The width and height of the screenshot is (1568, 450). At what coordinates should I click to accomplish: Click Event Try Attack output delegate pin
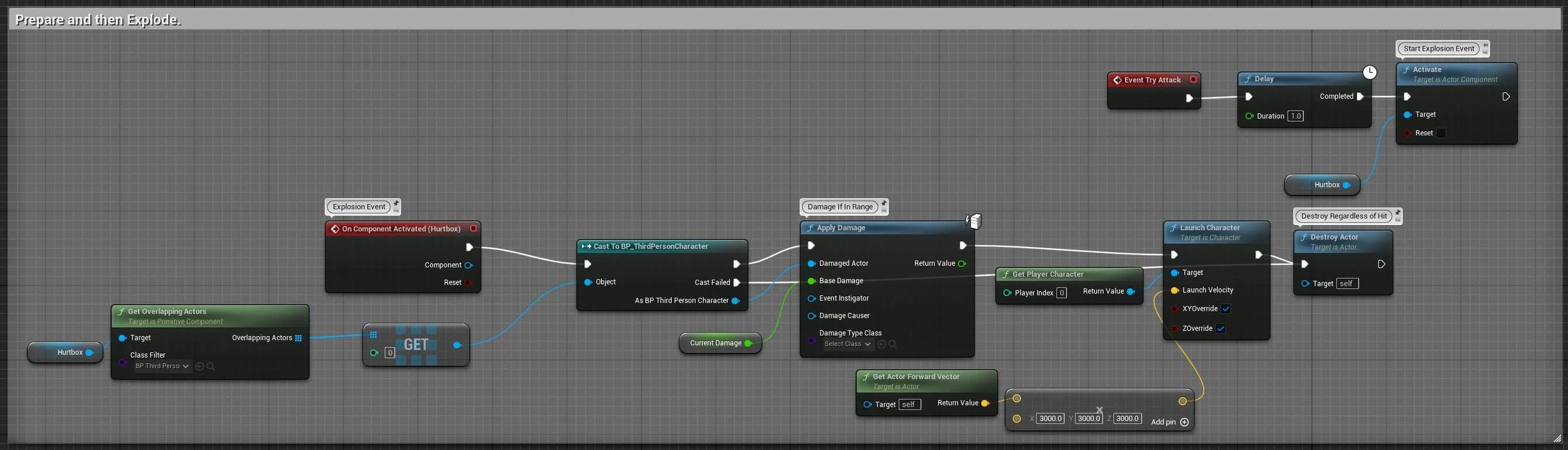coord(1193,80)
